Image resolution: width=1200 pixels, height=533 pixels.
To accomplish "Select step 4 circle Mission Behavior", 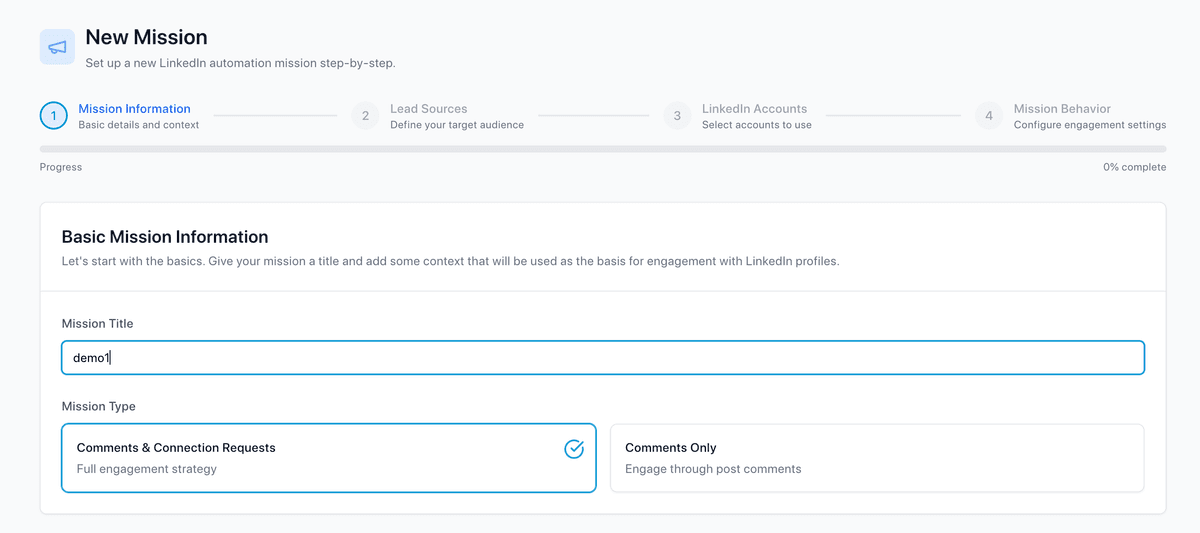I will pos(989,116).
